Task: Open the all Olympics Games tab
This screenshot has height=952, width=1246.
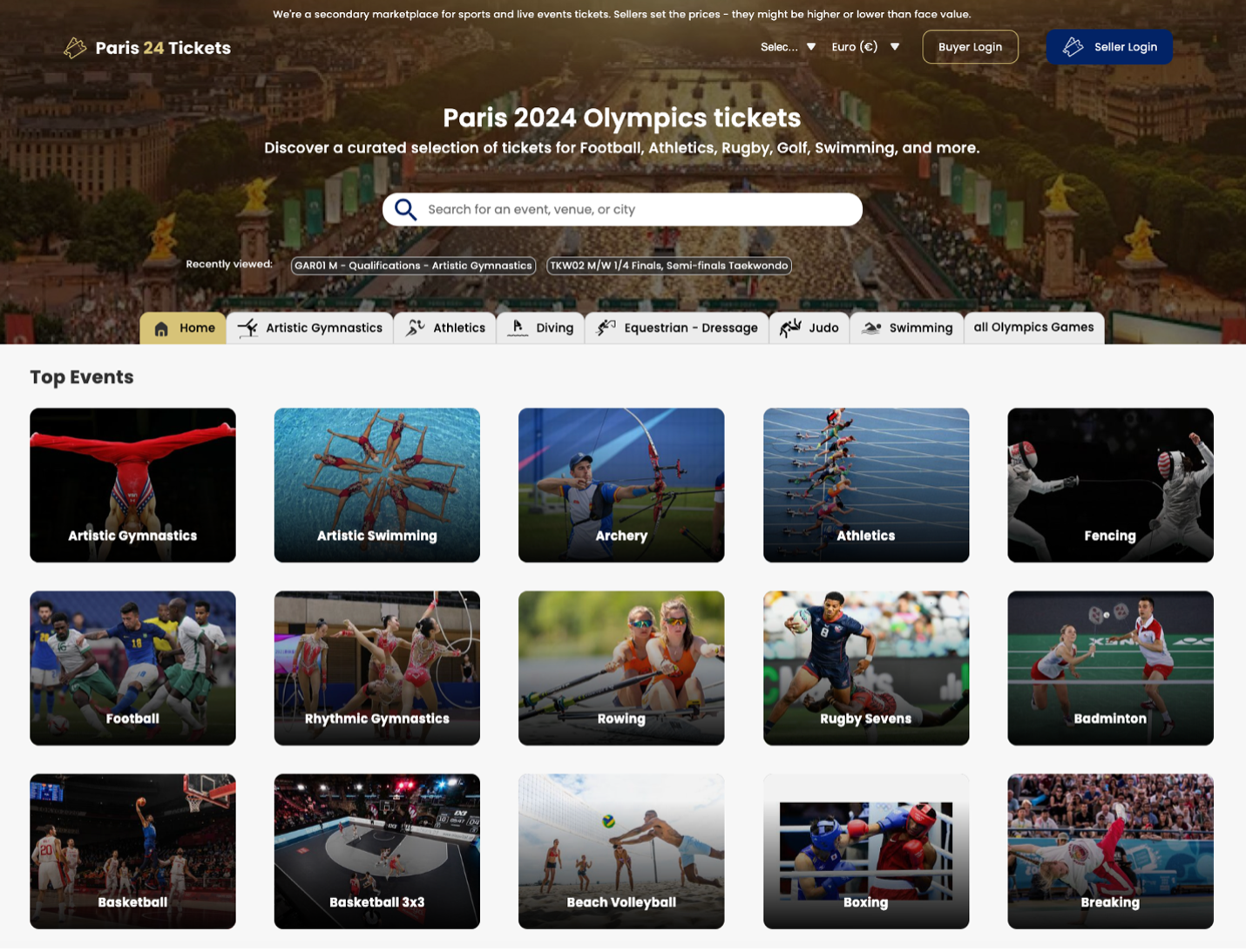Action: tap(1033, 328)
